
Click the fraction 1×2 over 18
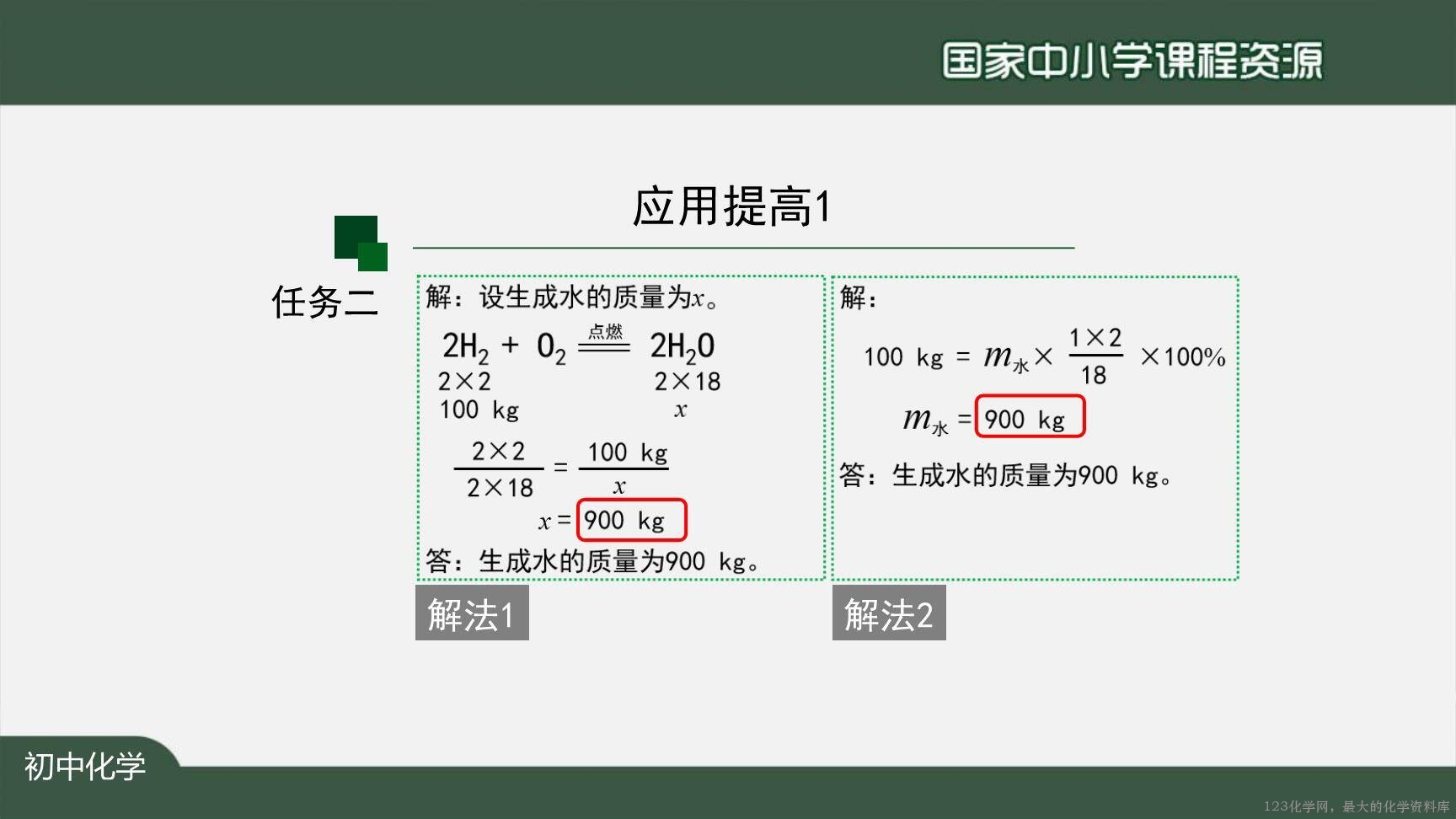(x=1095, y=357)
